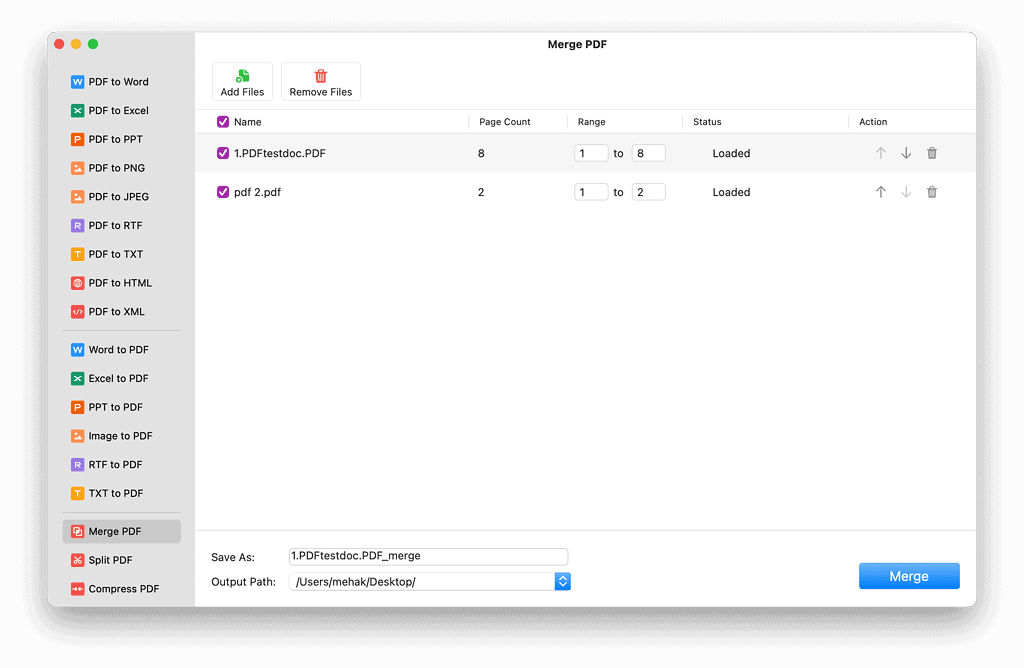The width and height of the screenshot is (1024, 668).
Task: Delete pdf 2.pdf using its trash icon
Action: click(x=932, y=192)
